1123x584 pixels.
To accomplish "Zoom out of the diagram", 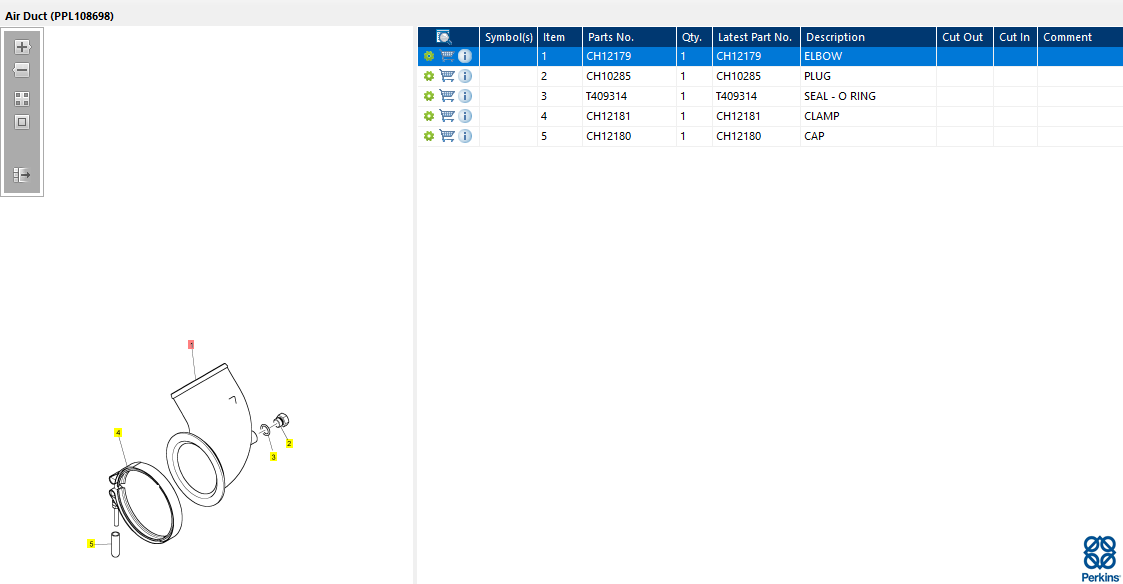I will click(22, 70).
